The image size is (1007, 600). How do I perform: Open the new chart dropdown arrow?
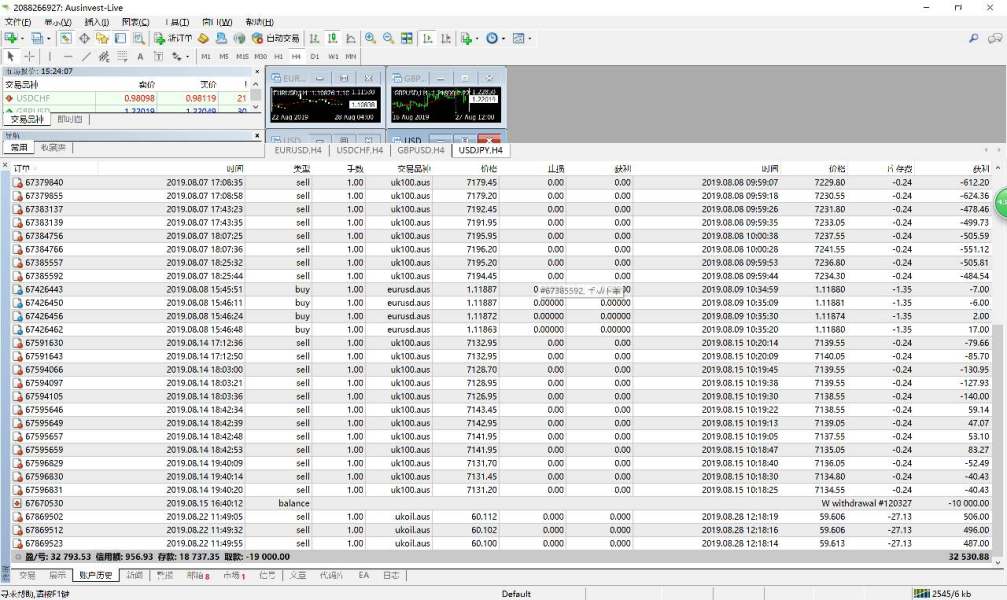pos(23,39)
